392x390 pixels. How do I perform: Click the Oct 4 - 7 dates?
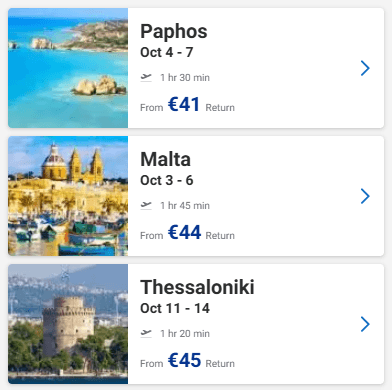[167, 52]
